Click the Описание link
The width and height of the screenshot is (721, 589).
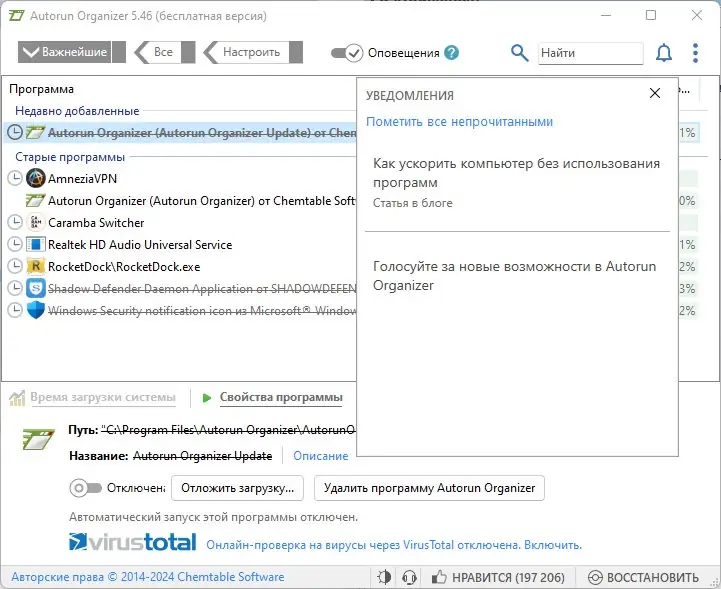pos(320,456)
